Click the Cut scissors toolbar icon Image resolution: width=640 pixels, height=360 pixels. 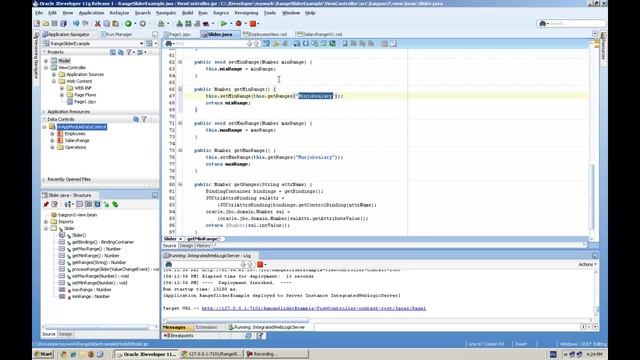coord(98,24)
